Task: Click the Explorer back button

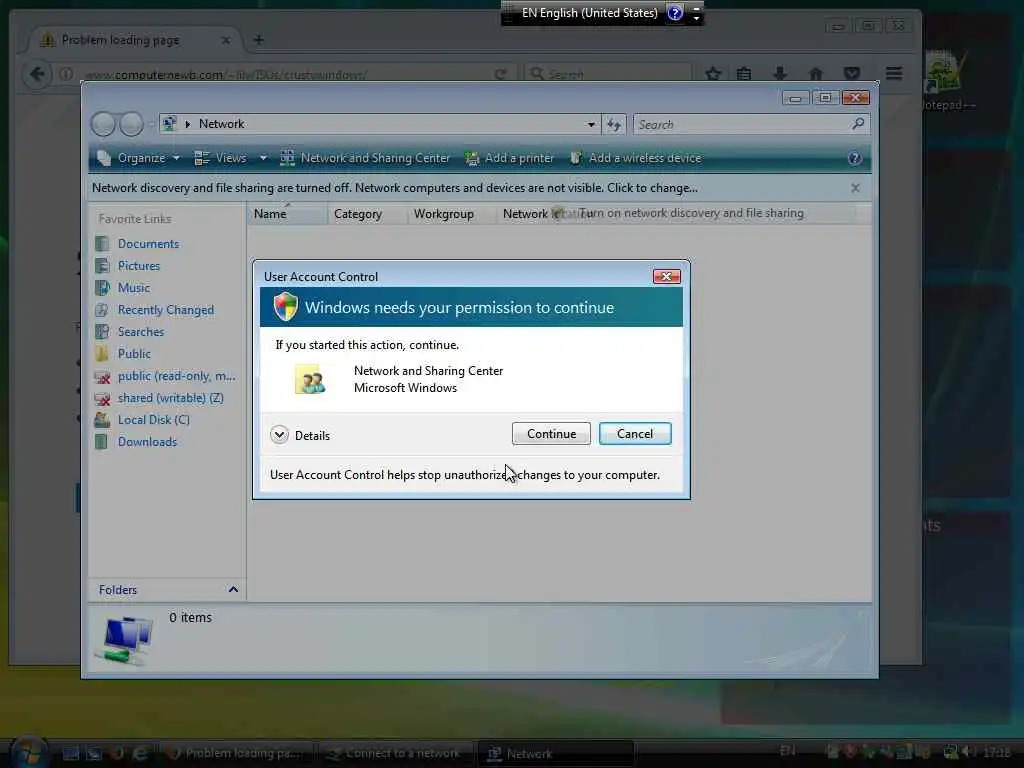Action: click(103, 124)
